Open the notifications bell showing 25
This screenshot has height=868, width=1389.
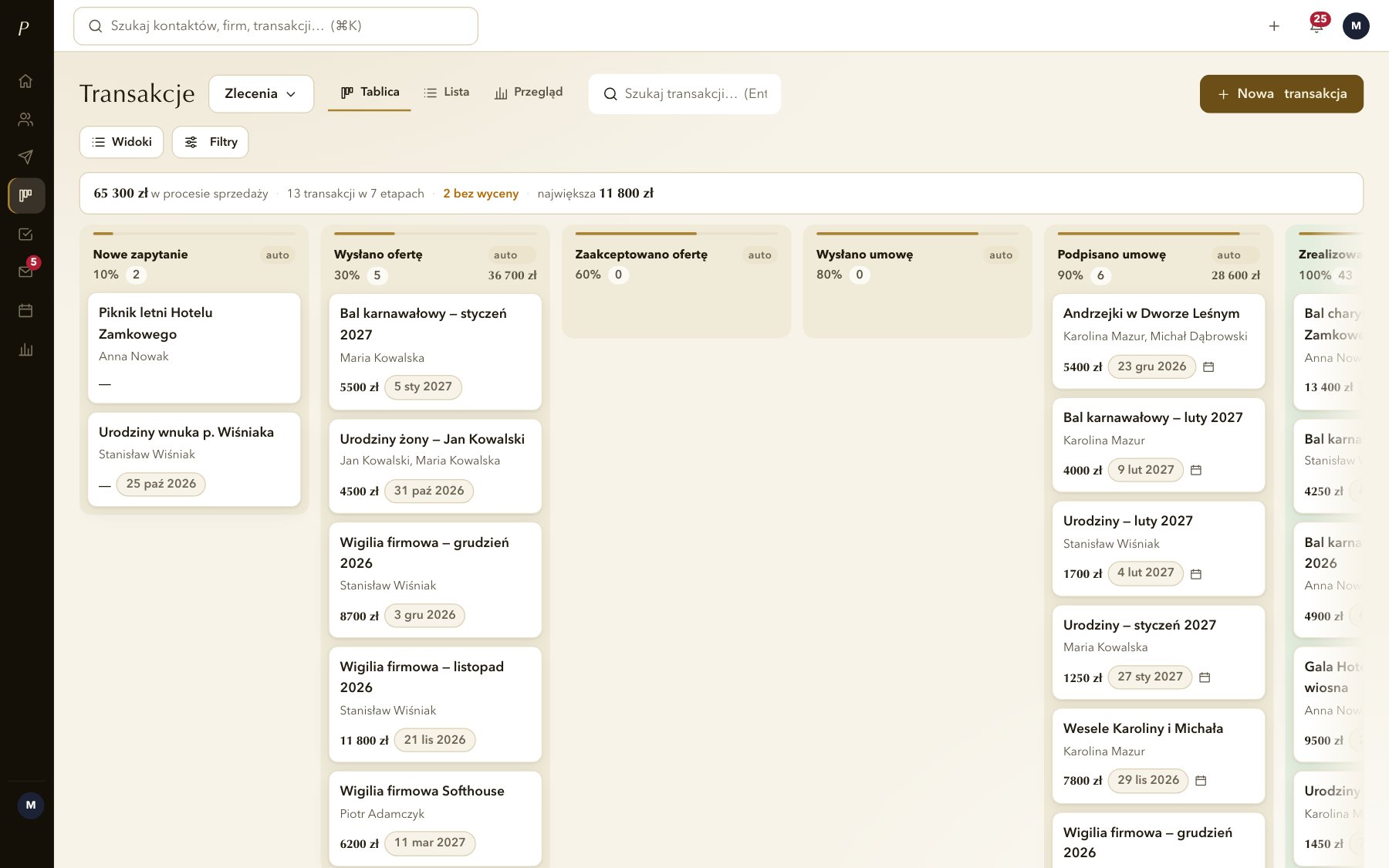pos(1316,25)
